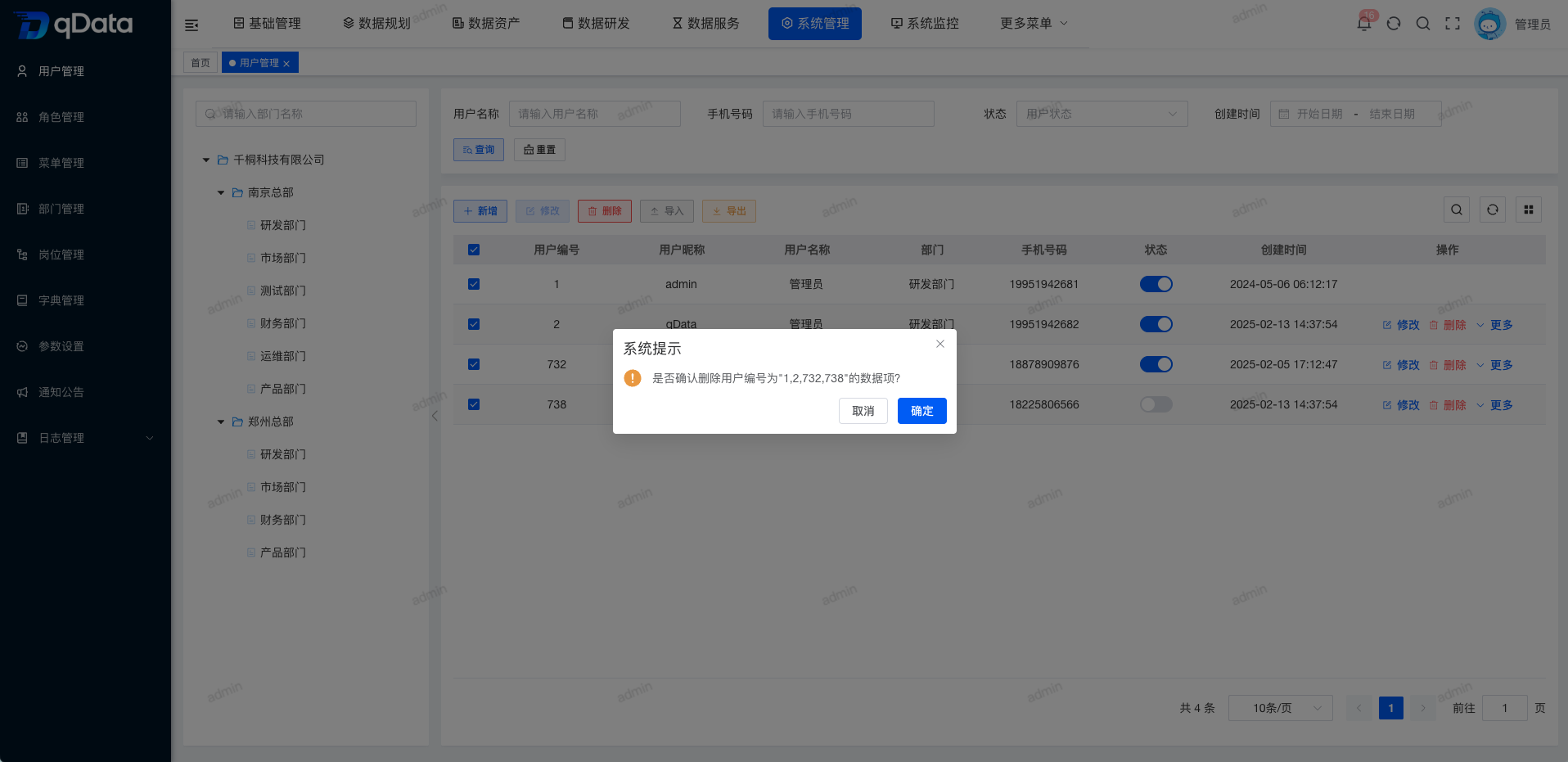Toggle status switch for admin row
The image size is (1568, 762).
pyautogui.click(x=1156, y=284)
